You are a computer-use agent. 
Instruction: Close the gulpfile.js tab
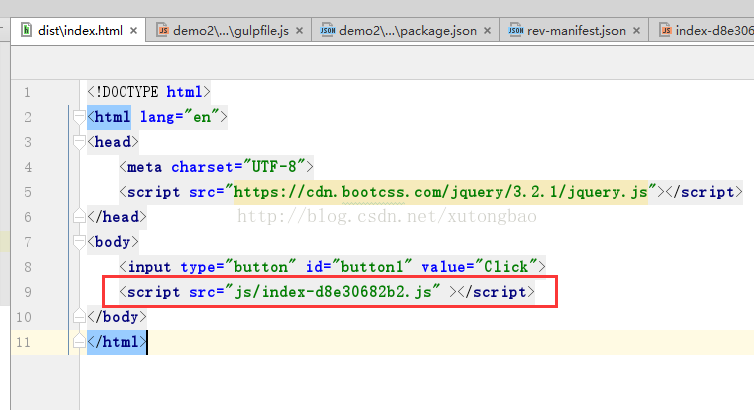tap(300, 31)
